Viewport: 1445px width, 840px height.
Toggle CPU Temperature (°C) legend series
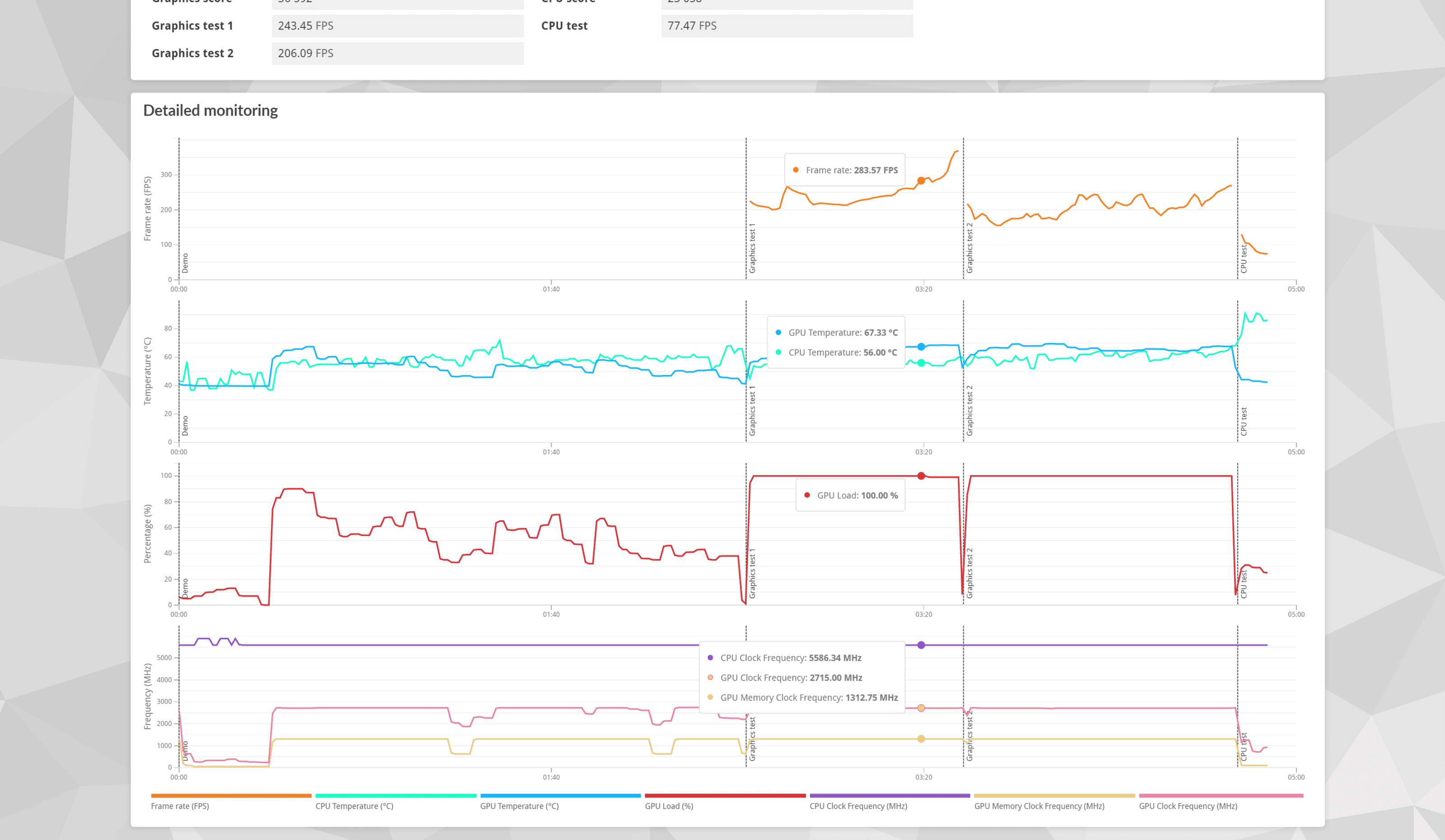point(354,806)
